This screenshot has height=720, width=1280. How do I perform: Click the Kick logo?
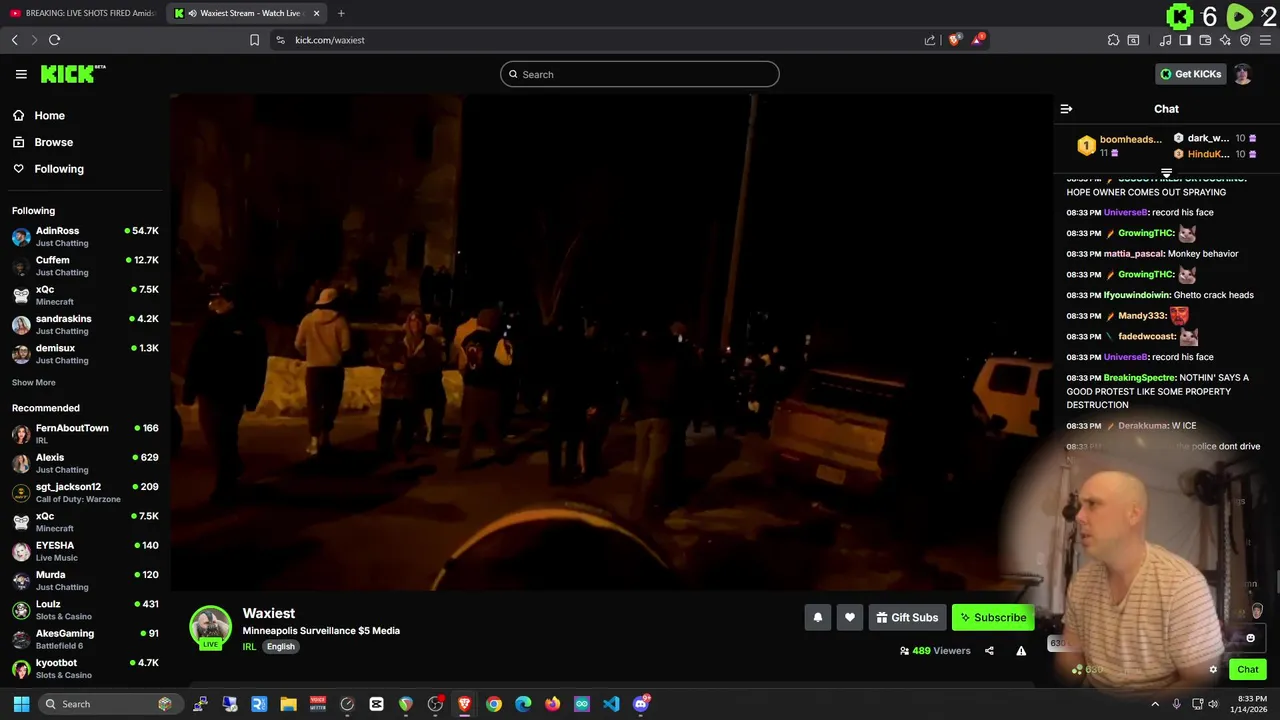tap(73, 74)
